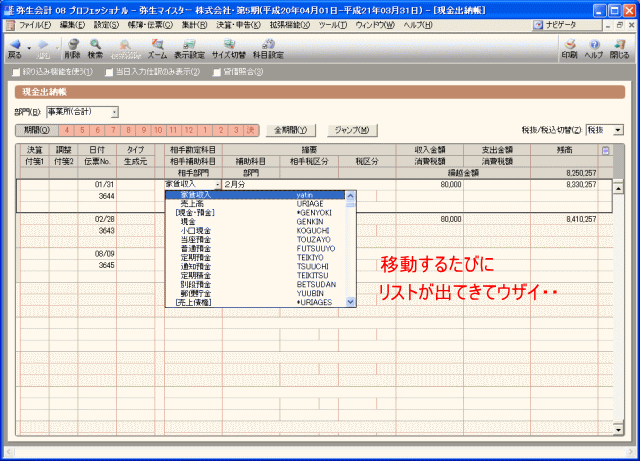This screenshot has height=461, width=640.
Task: Open the dropdown arrow next to 戻る
Action: tap(29, 49)
